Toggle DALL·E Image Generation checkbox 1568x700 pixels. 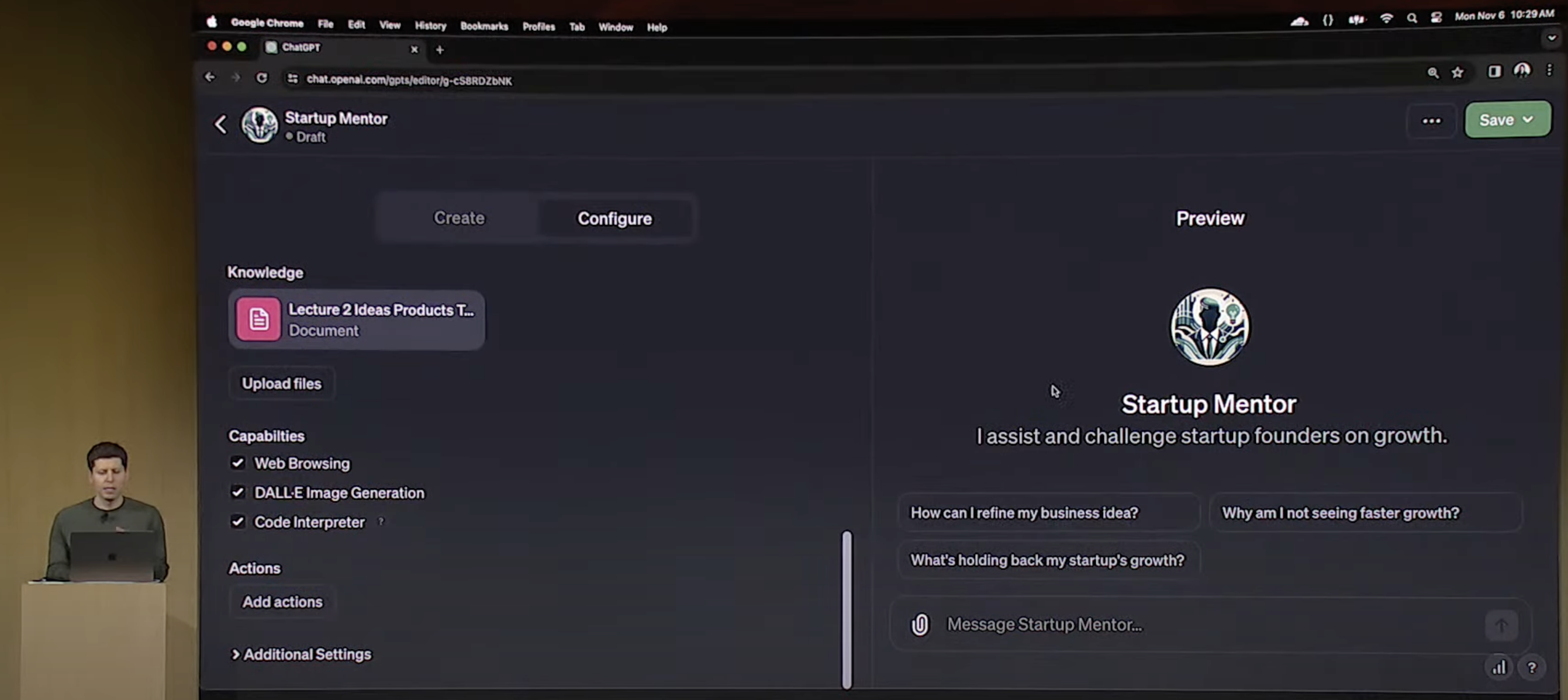pos(238,492)
